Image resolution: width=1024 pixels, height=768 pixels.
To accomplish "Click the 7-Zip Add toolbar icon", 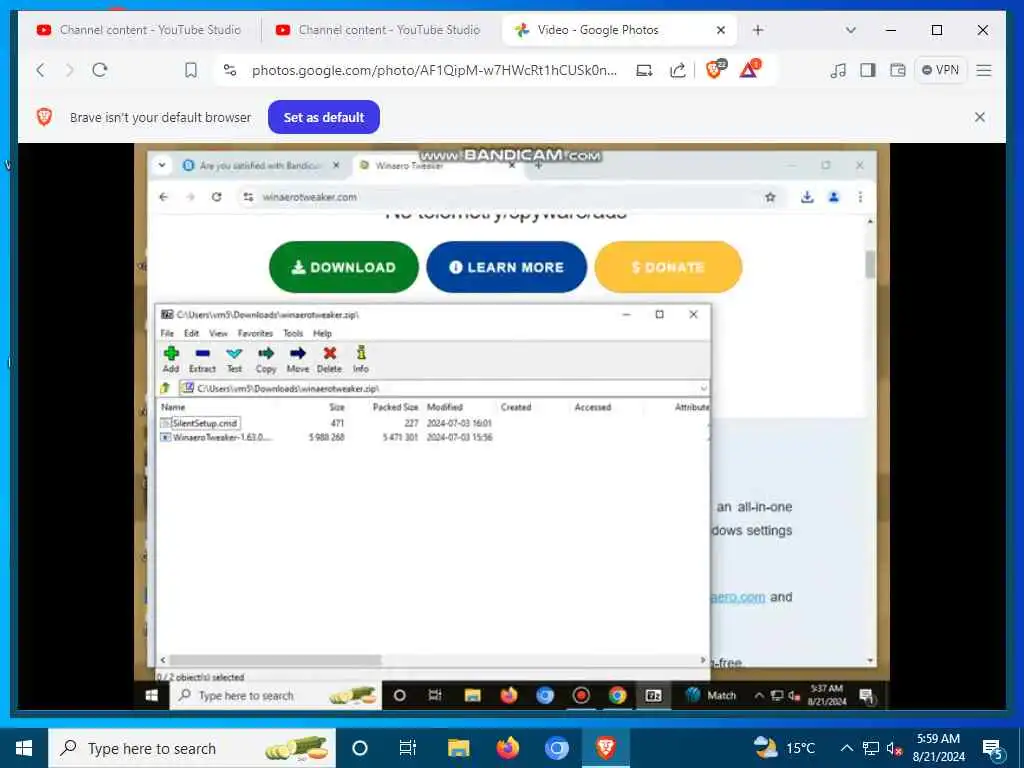I will (x=171, y=359).
